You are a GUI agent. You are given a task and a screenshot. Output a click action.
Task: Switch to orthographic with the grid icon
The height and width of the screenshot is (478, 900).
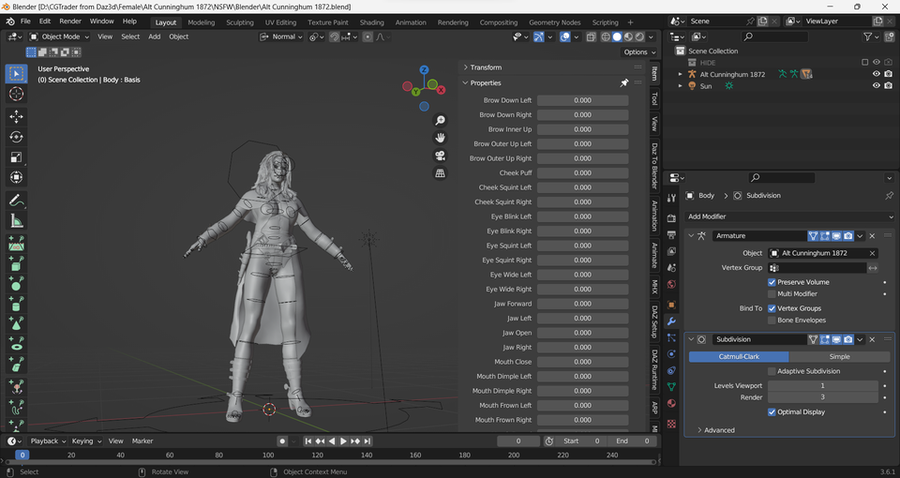[440, 173]
